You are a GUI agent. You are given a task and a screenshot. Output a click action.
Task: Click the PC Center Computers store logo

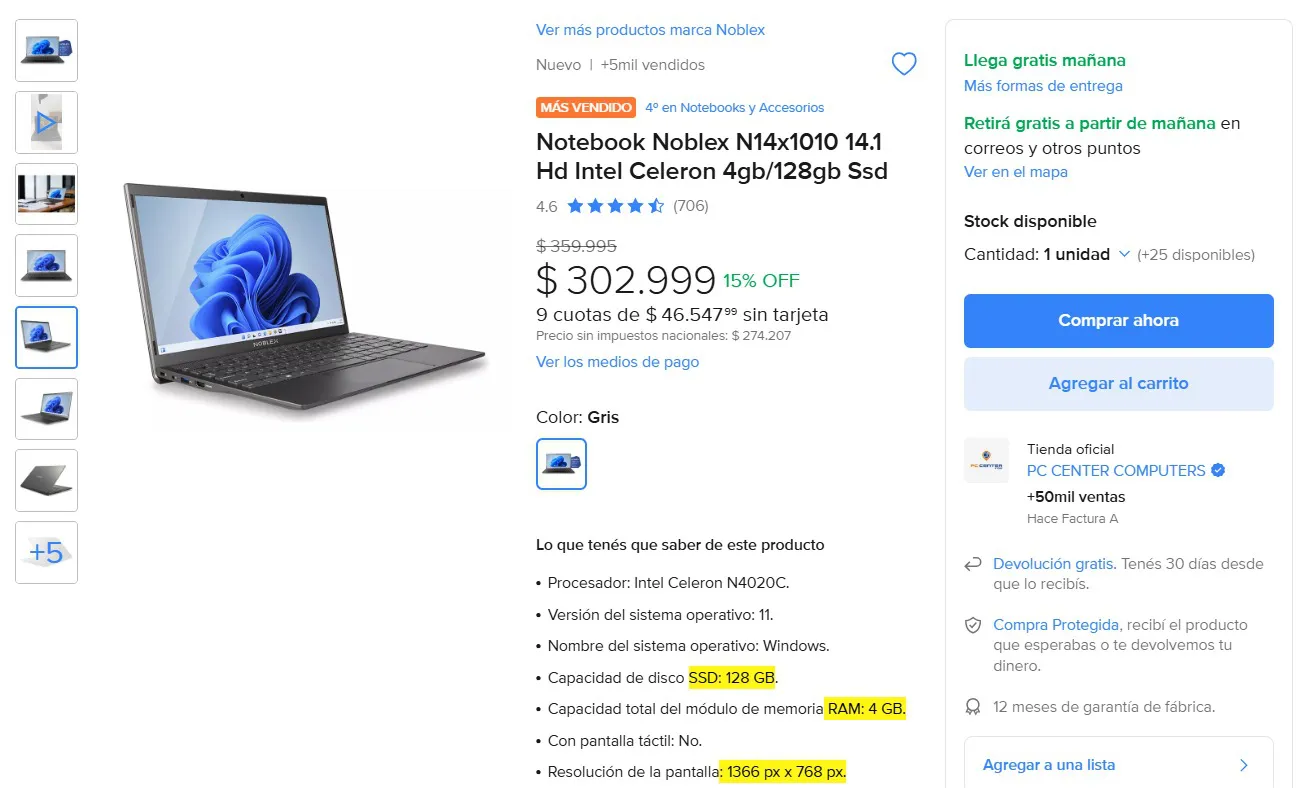point(986,461)
